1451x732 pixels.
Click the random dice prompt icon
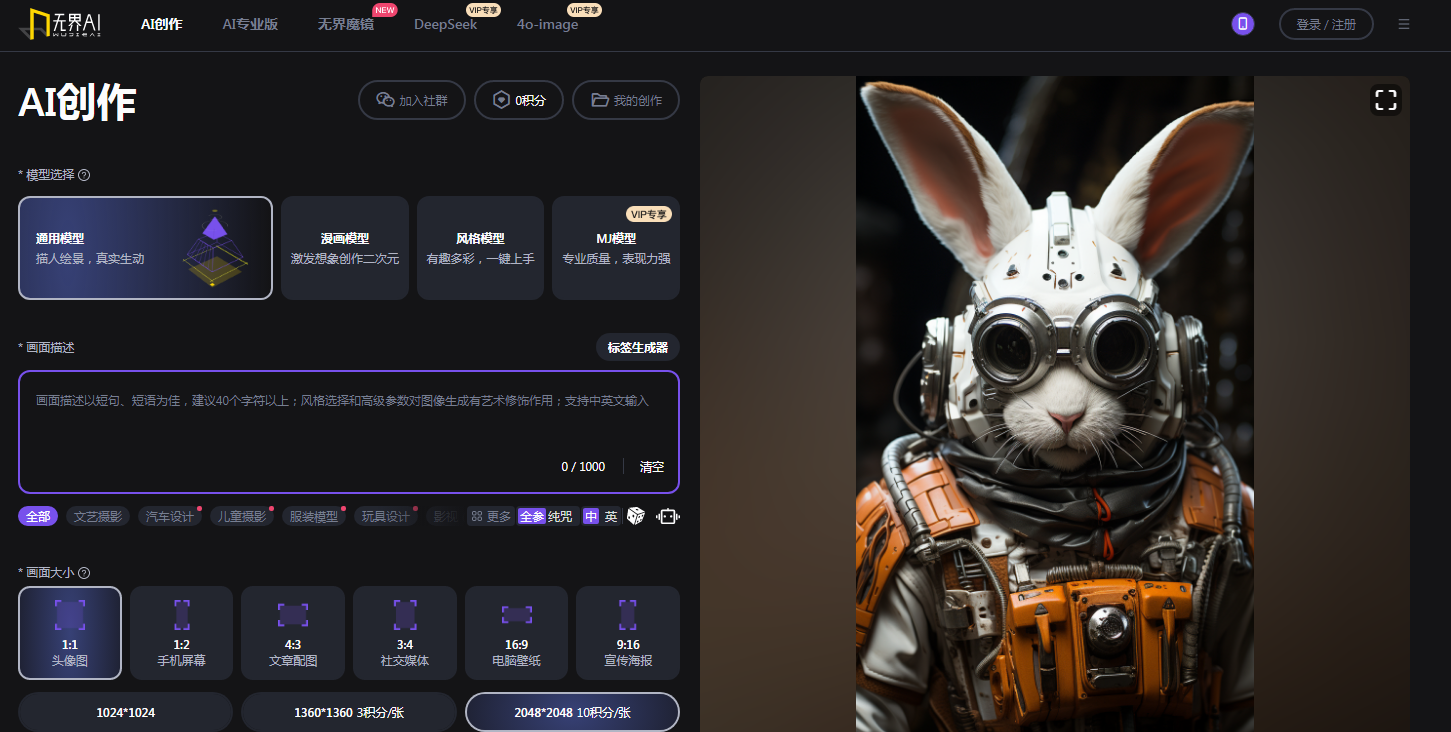click(x=635, y=516)
